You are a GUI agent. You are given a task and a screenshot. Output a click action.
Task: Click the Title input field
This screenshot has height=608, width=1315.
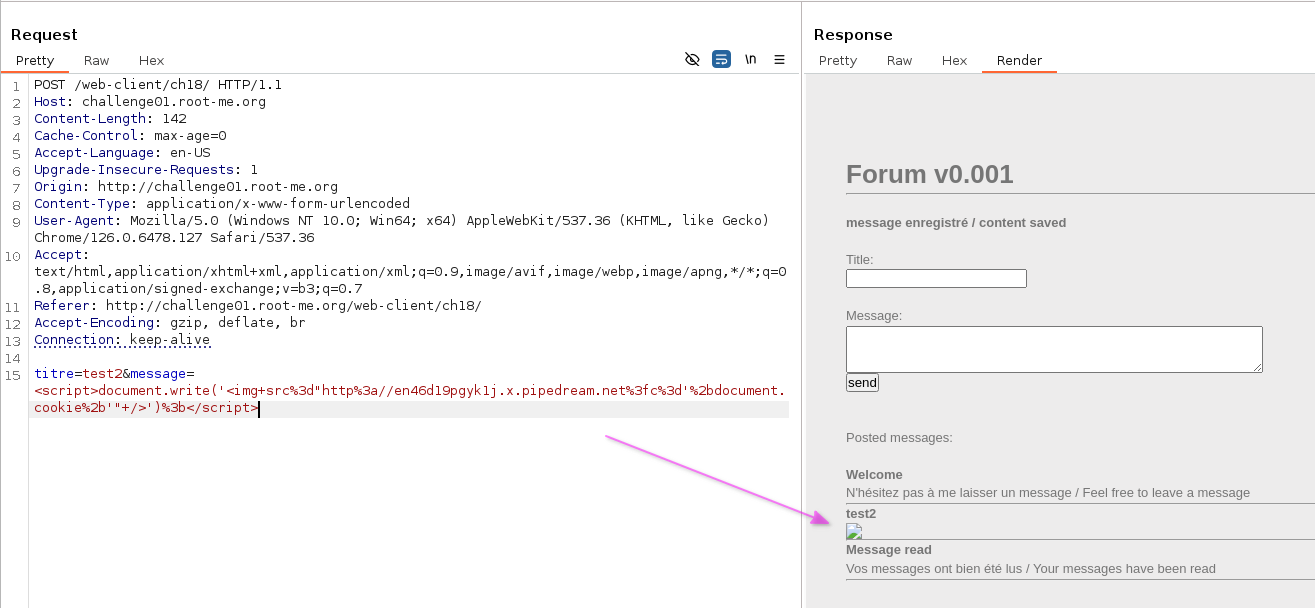(936, 279)
